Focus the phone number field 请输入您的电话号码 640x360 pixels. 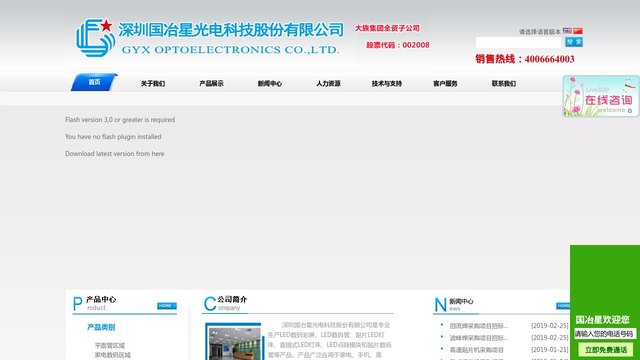pyautogui.click(x=605, y=334)
